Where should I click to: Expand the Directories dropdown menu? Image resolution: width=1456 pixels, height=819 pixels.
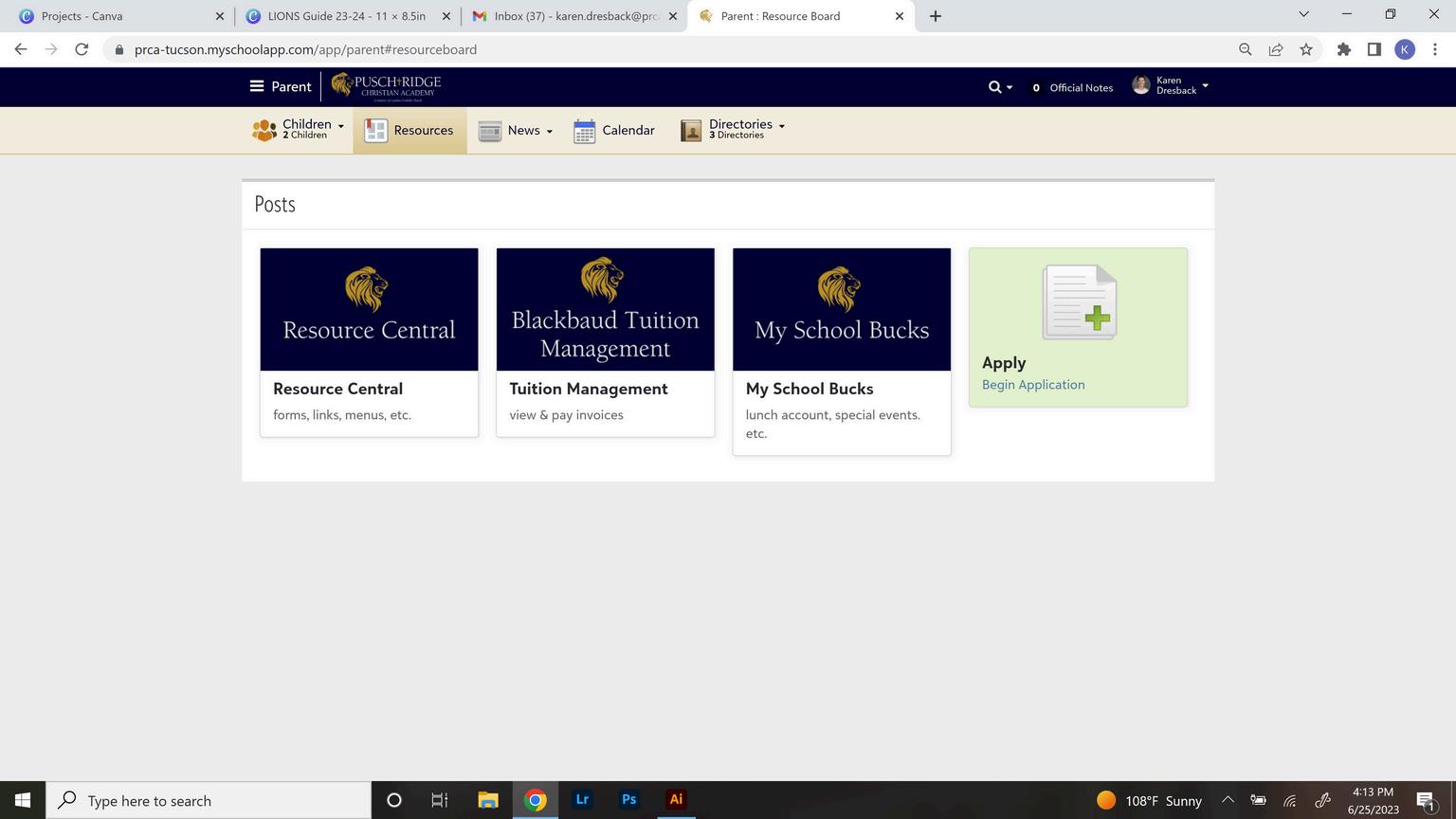782,126
